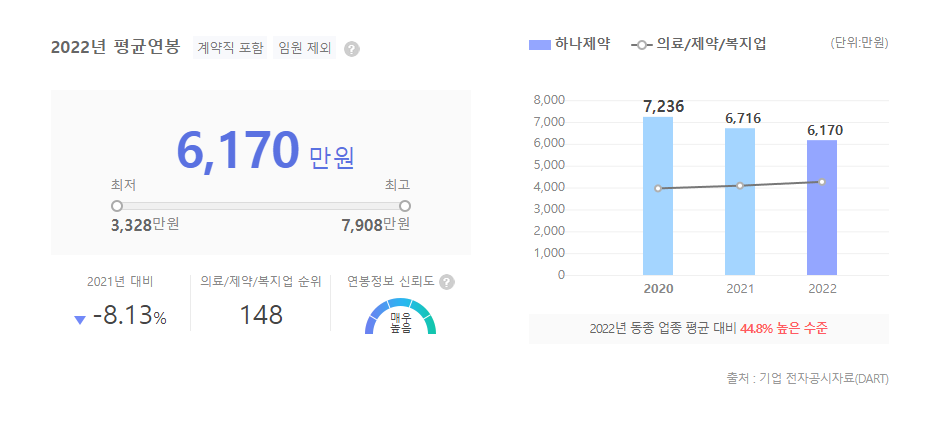Toggle 하나제약 legend swatch
Viewport: 948px width, 431px height.
tap(540, 45)
